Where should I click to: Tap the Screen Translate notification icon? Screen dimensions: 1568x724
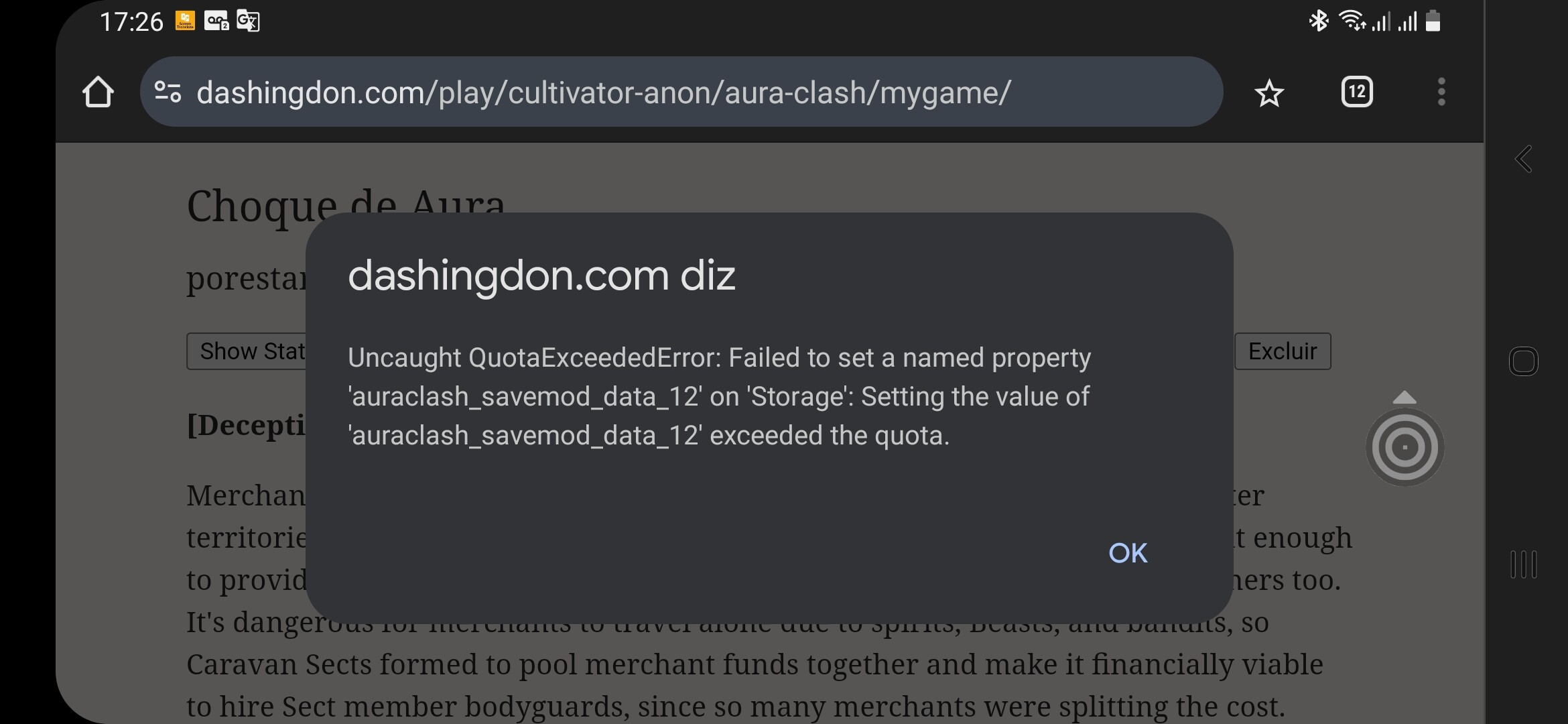coord(185,21)
